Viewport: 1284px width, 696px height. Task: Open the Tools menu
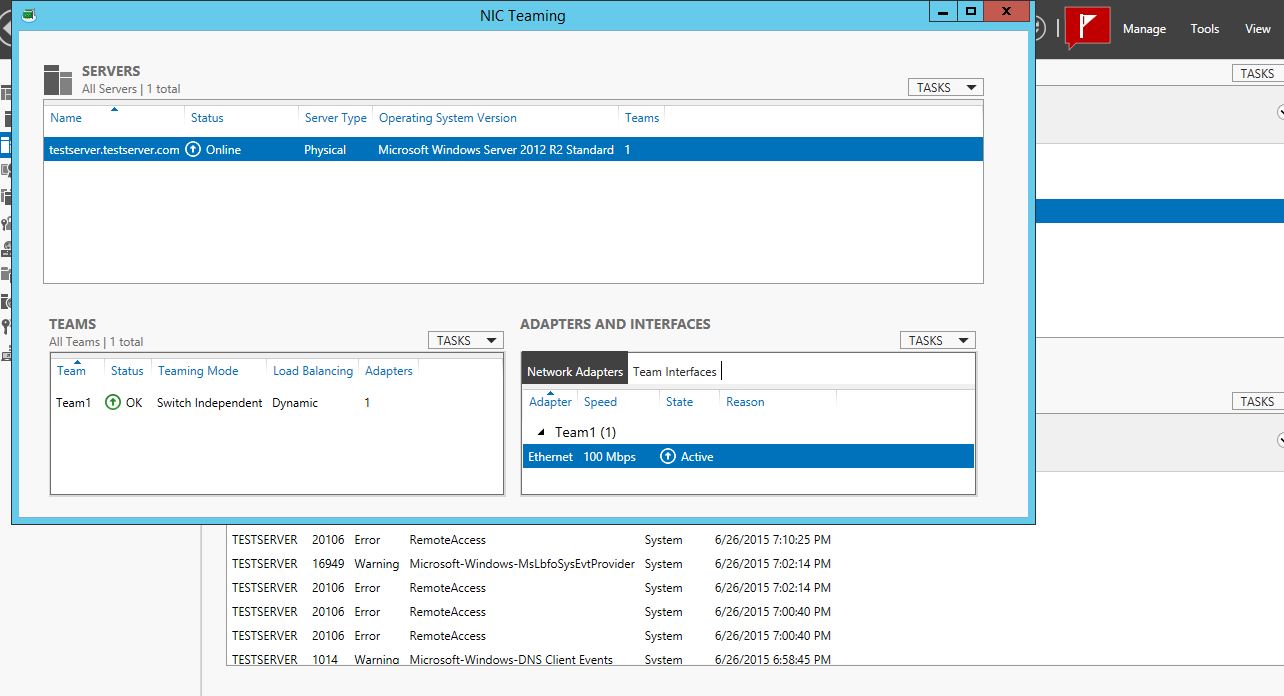tap(1204, 29)
